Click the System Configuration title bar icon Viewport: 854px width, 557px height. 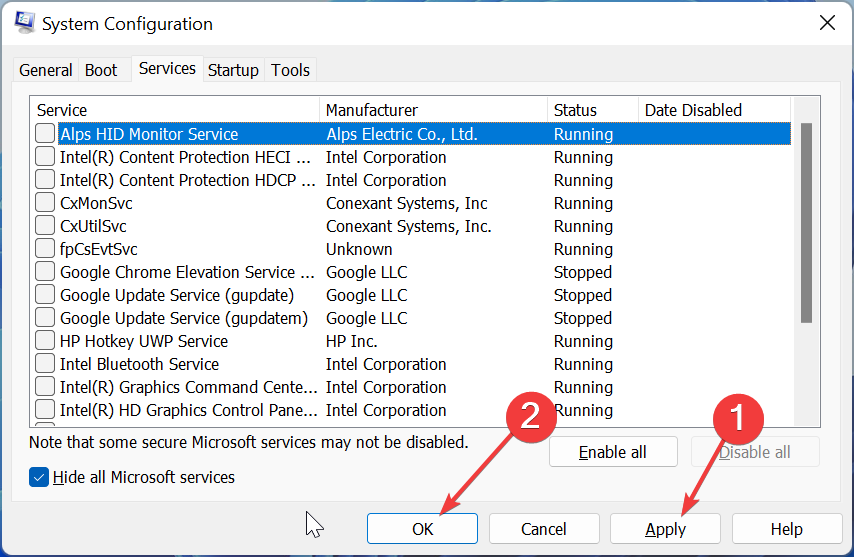[x=24, y=23]
